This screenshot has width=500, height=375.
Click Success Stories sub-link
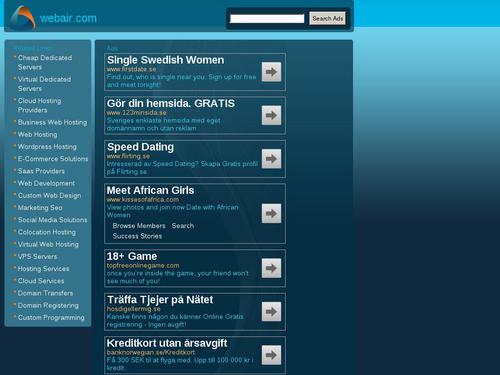[137, 236]
